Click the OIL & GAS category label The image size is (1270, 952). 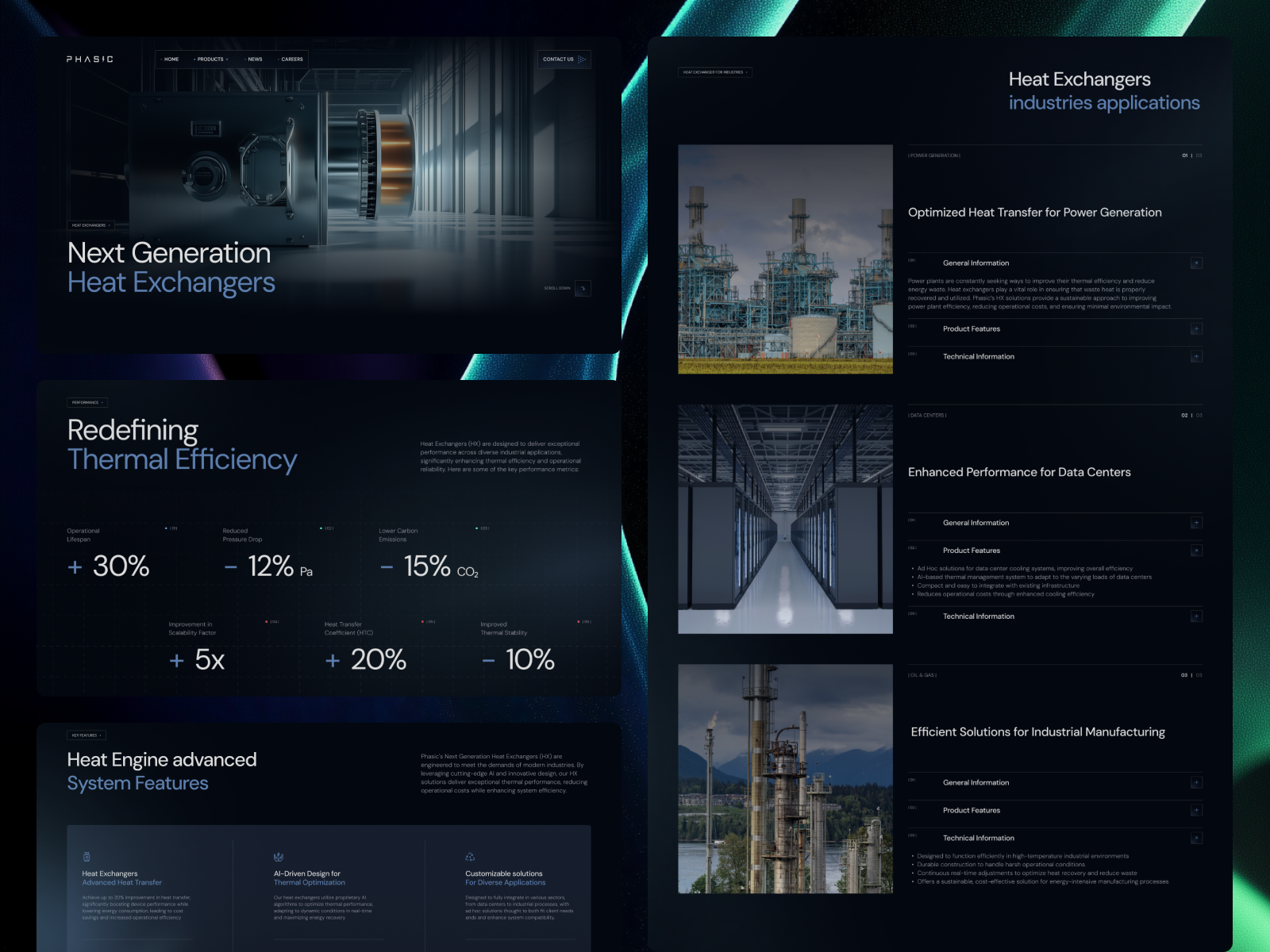pos(922,675)
